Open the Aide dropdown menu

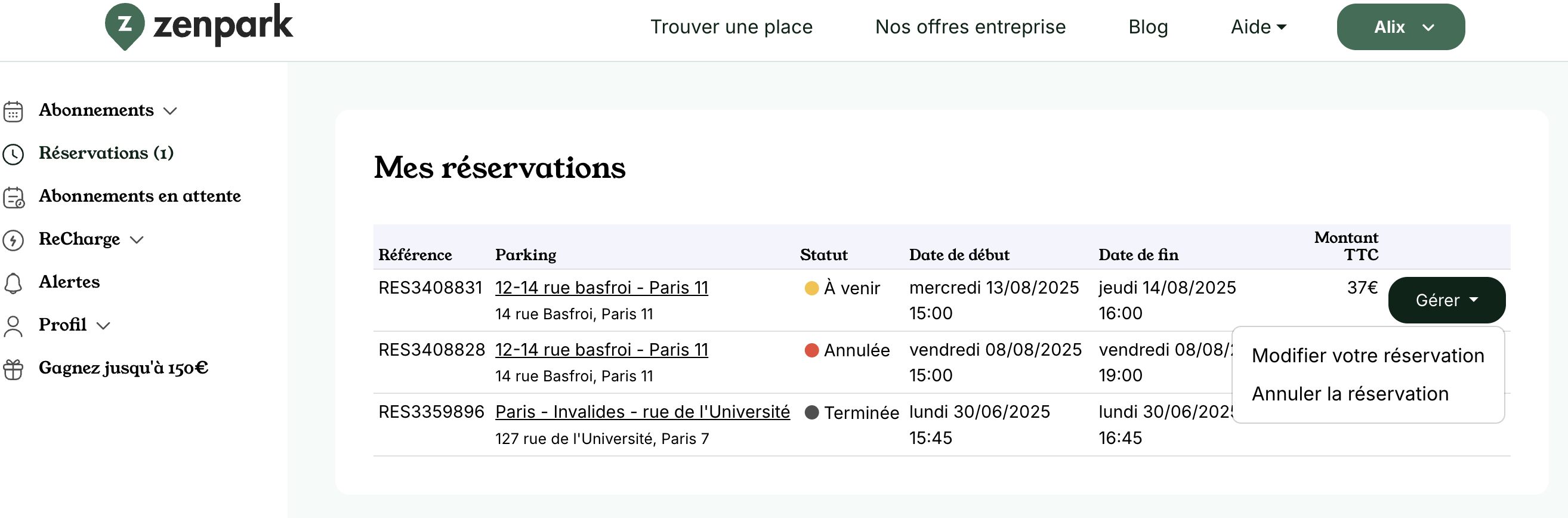coord(1258,27)
